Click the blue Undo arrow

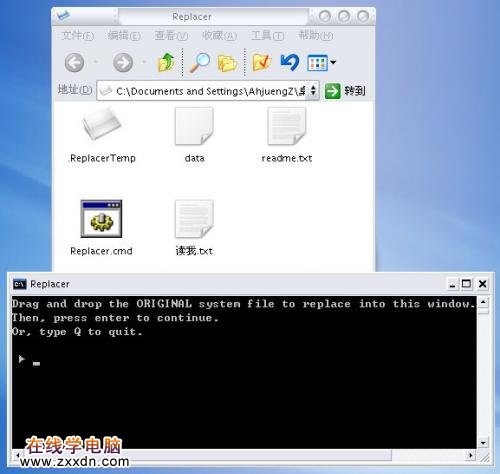click(289, 62)
